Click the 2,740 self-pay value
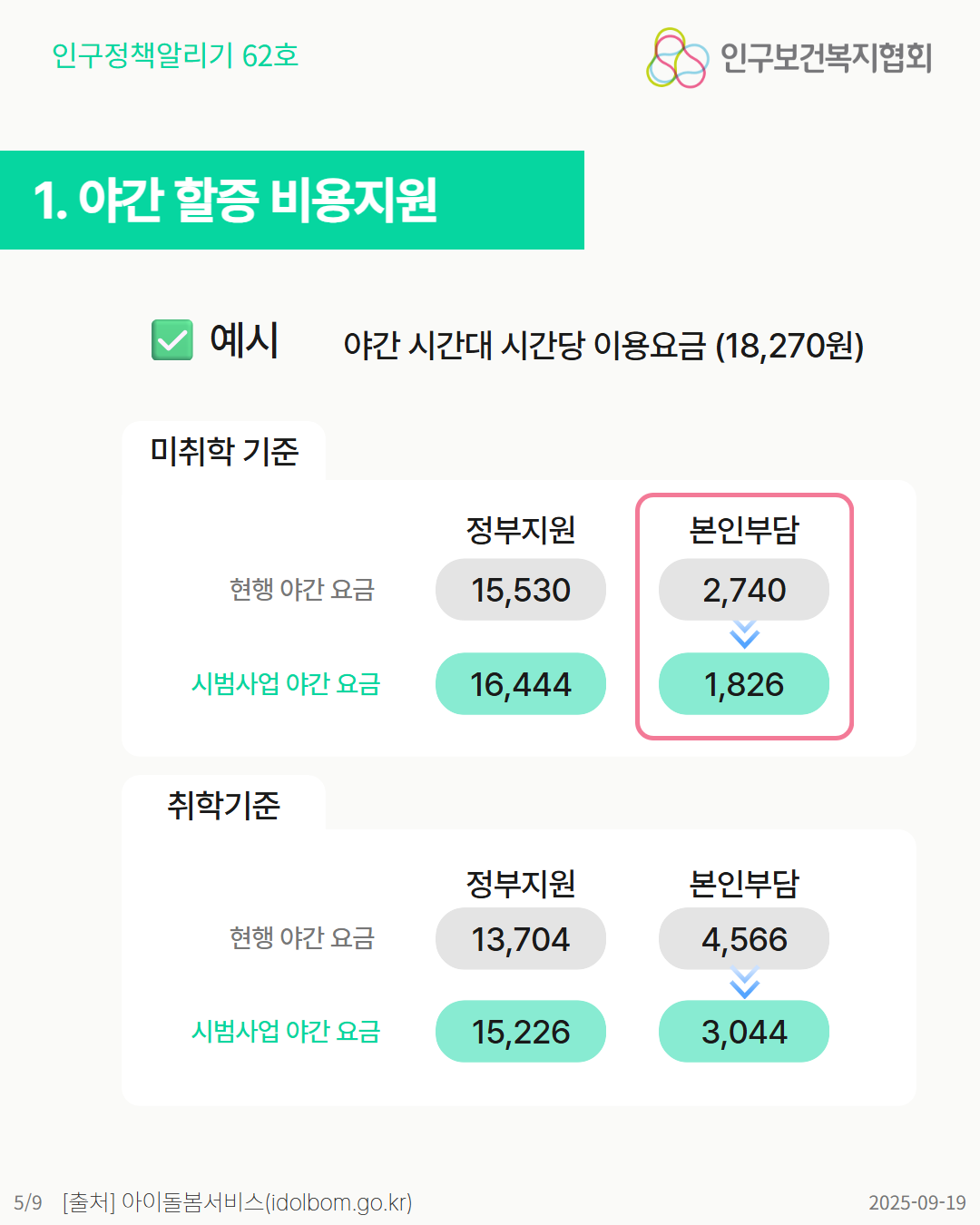Screen dimensions: 980x1225 (744, 590)
